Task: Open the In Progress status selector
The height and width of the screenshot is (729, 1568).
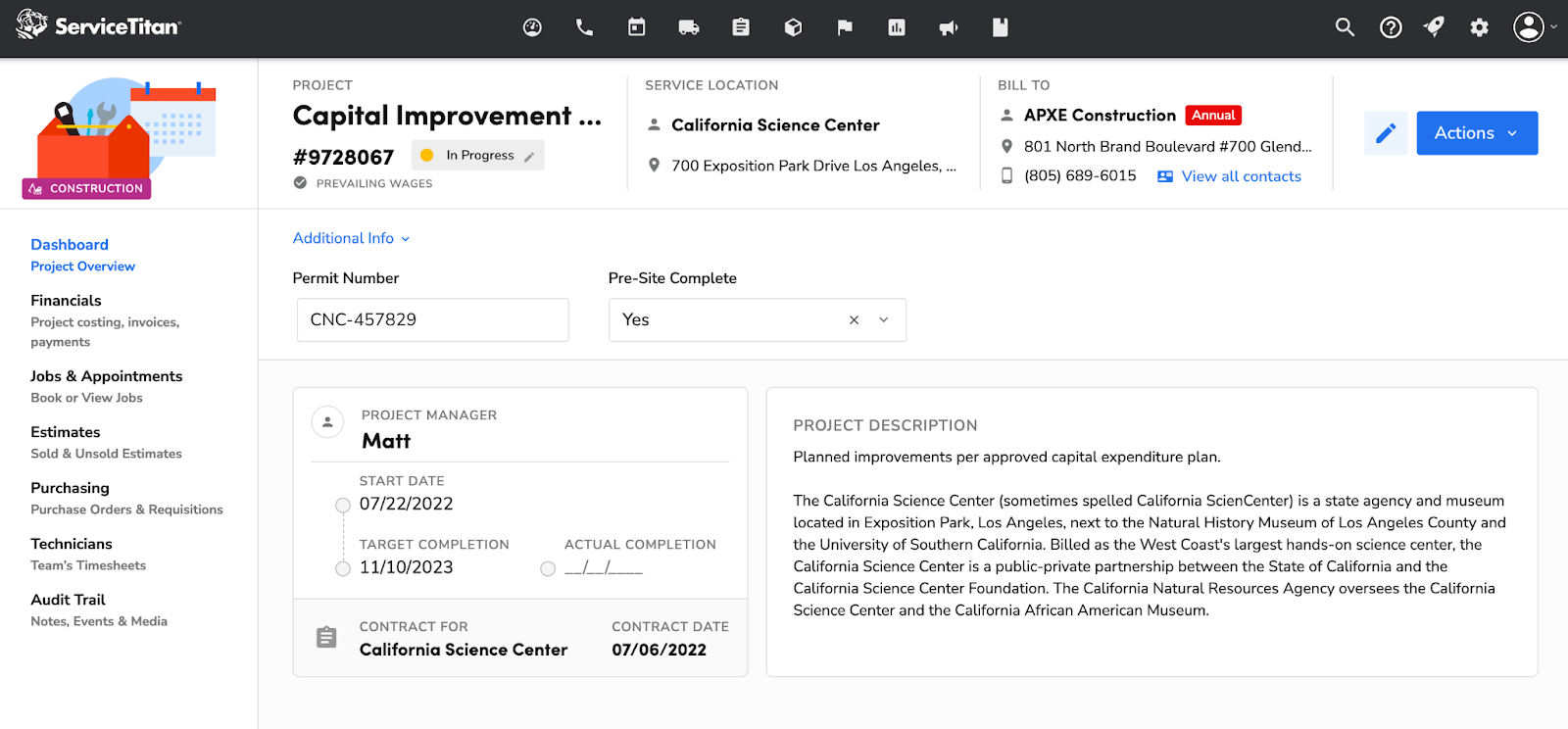Action: 479,155
